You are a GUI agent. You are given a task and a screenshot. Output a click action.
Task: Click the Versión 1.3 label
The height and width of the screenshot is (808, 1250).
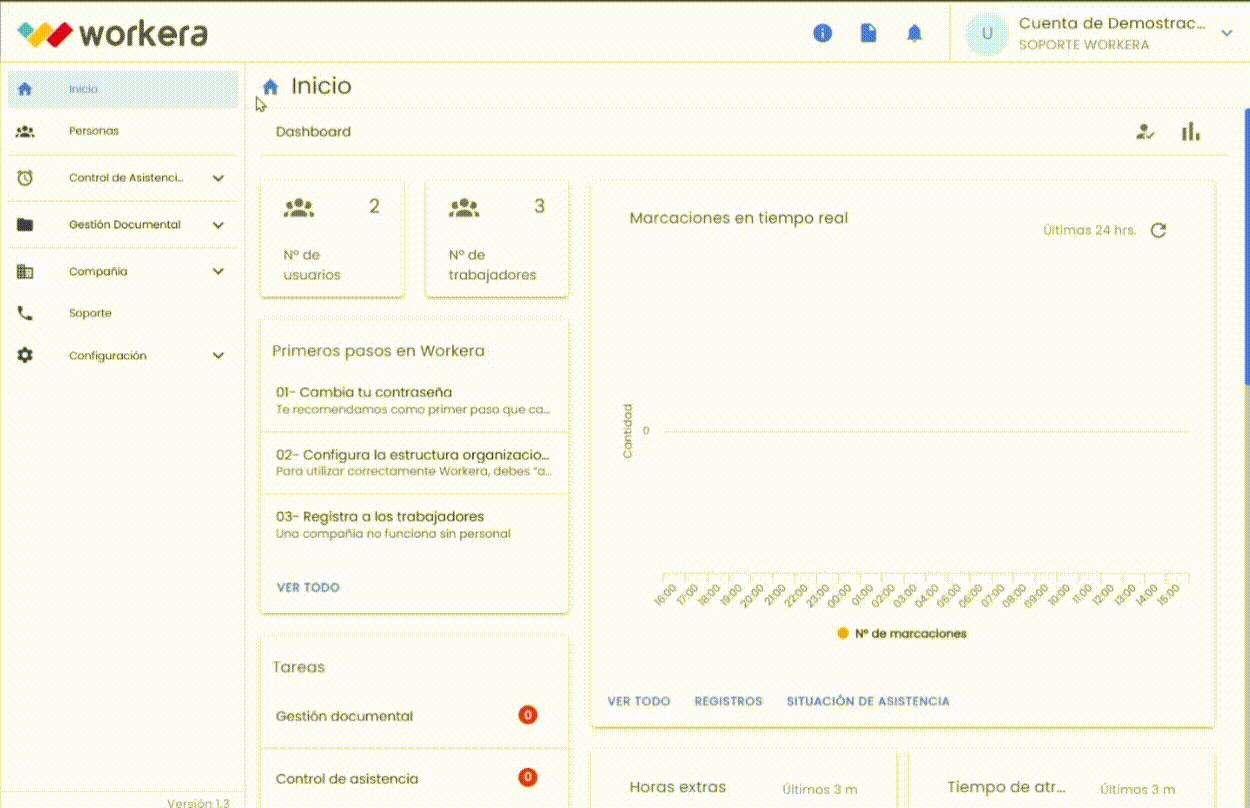click(x=198, y=803)
